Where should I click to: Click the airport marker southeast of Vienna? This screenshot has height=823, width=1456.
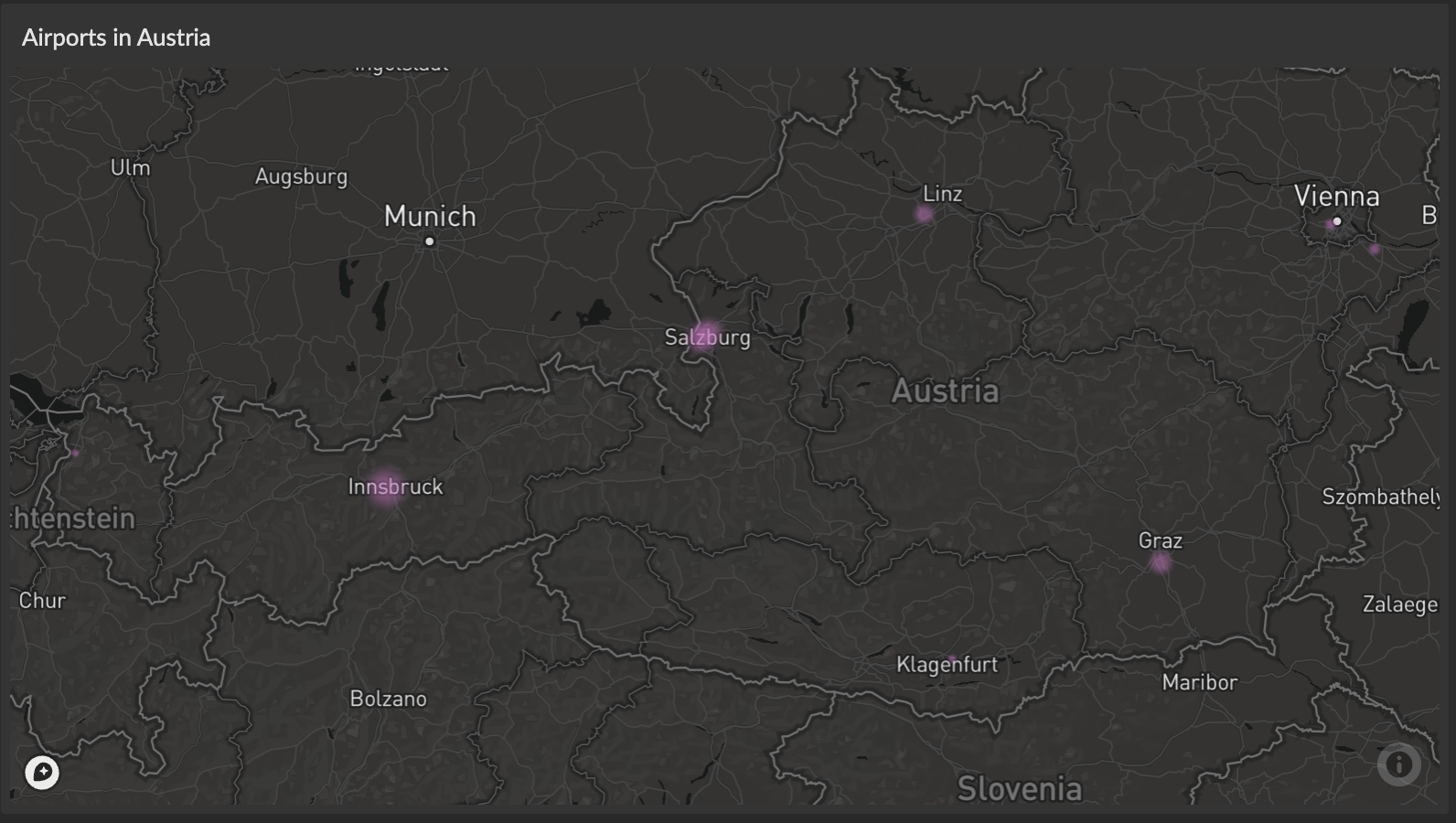pos(1374,249)
